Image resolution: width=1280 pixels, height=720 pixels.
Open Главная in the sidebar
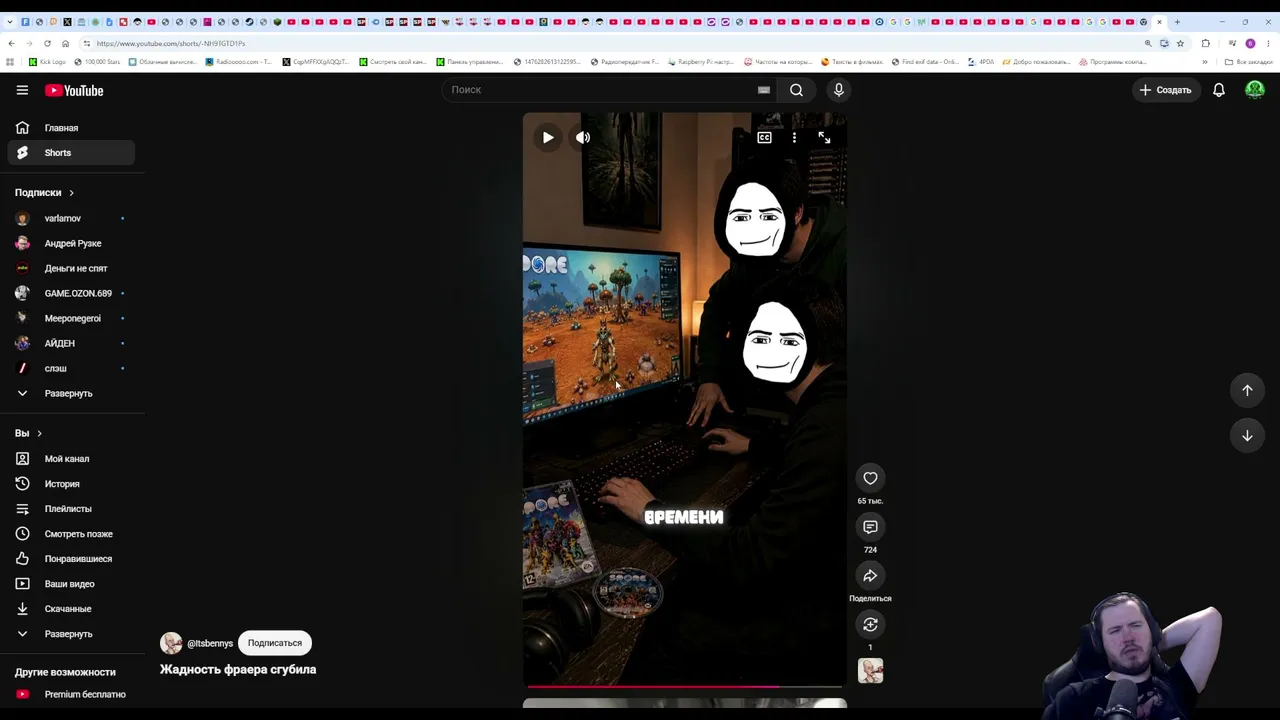[x=70, y=128]
